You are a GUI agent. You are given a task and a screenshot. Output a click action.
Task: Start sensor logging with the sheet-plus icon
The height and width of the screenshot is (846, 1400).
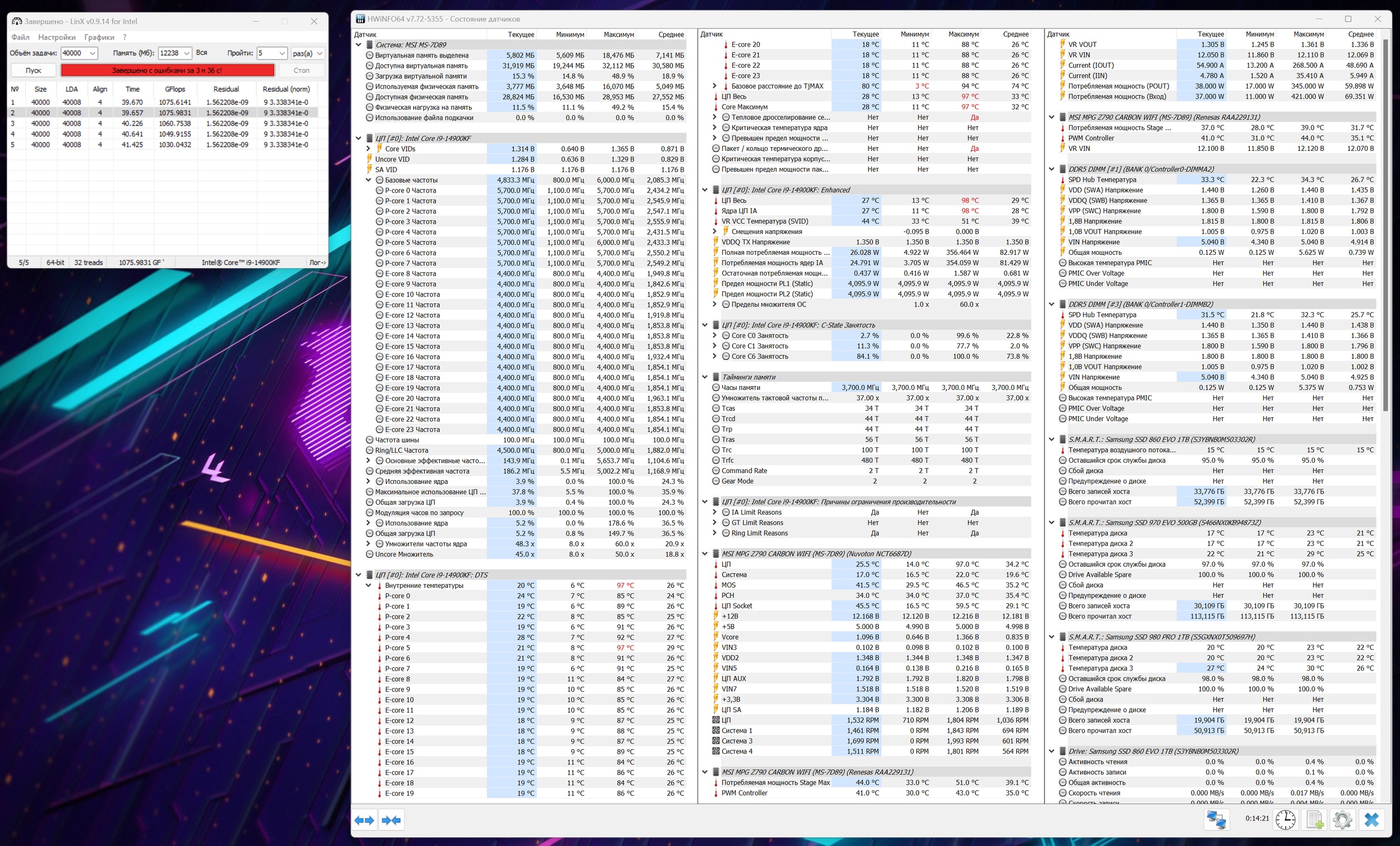tap(1315, 820)
